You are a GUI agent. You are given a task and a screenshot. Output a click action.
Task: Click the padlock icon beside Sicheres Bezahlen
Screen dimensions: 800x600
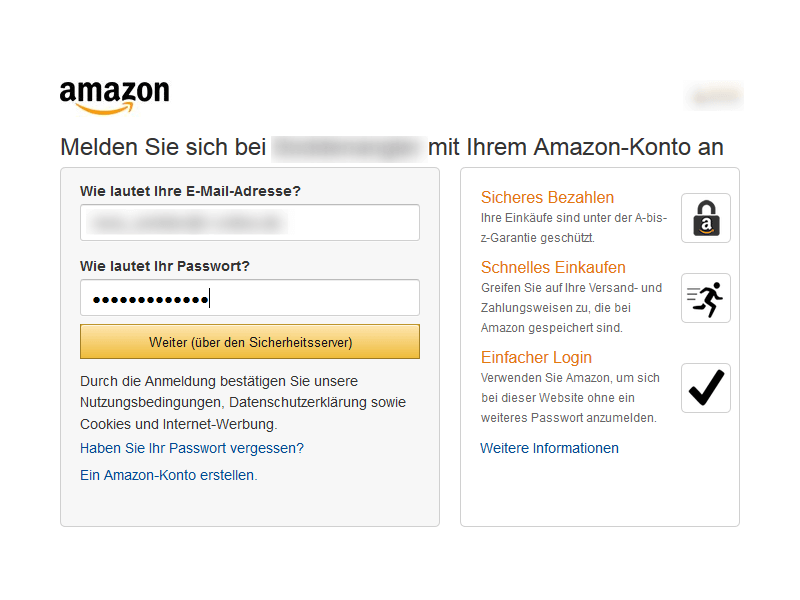pos(705,218)
